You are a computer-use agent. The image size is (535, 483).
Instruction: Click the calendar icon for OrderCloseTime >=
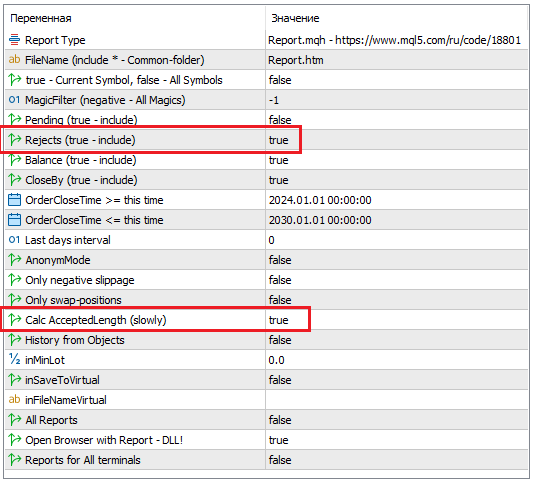coord(14,200)
